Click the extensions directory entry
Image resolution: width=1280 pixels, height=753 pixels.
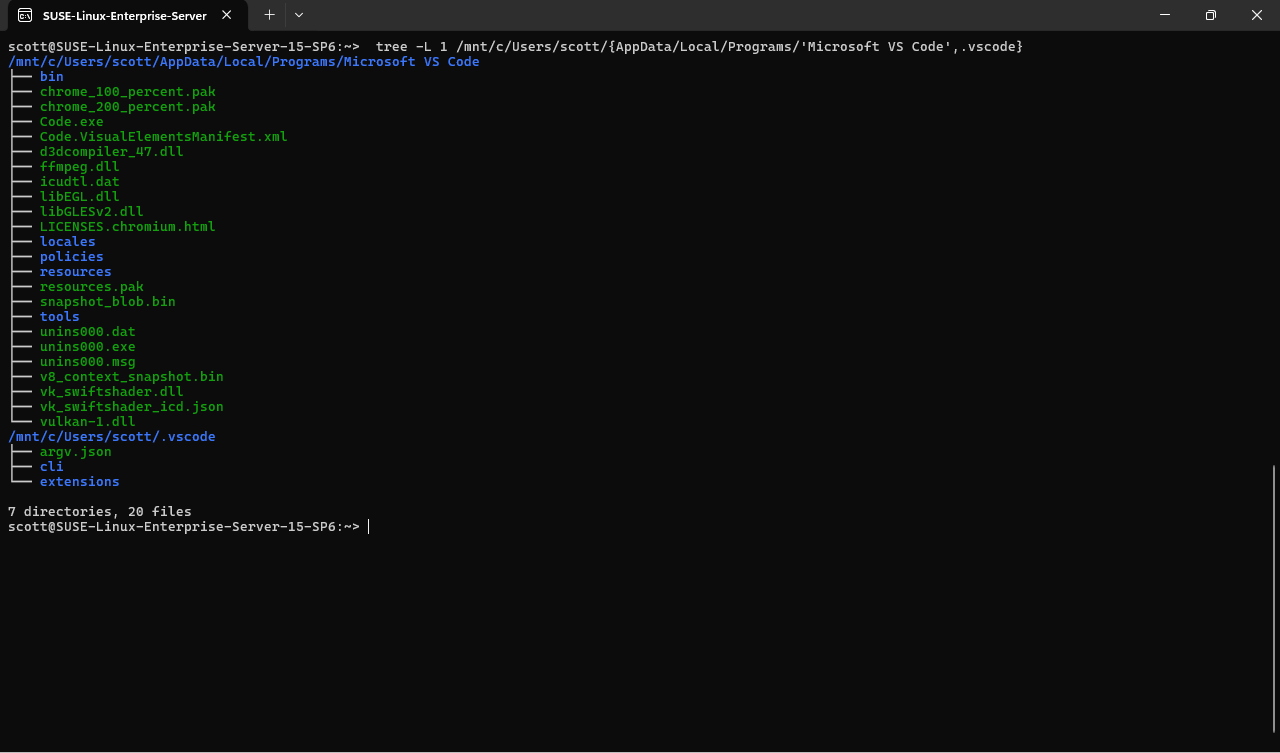coord(79,482)
